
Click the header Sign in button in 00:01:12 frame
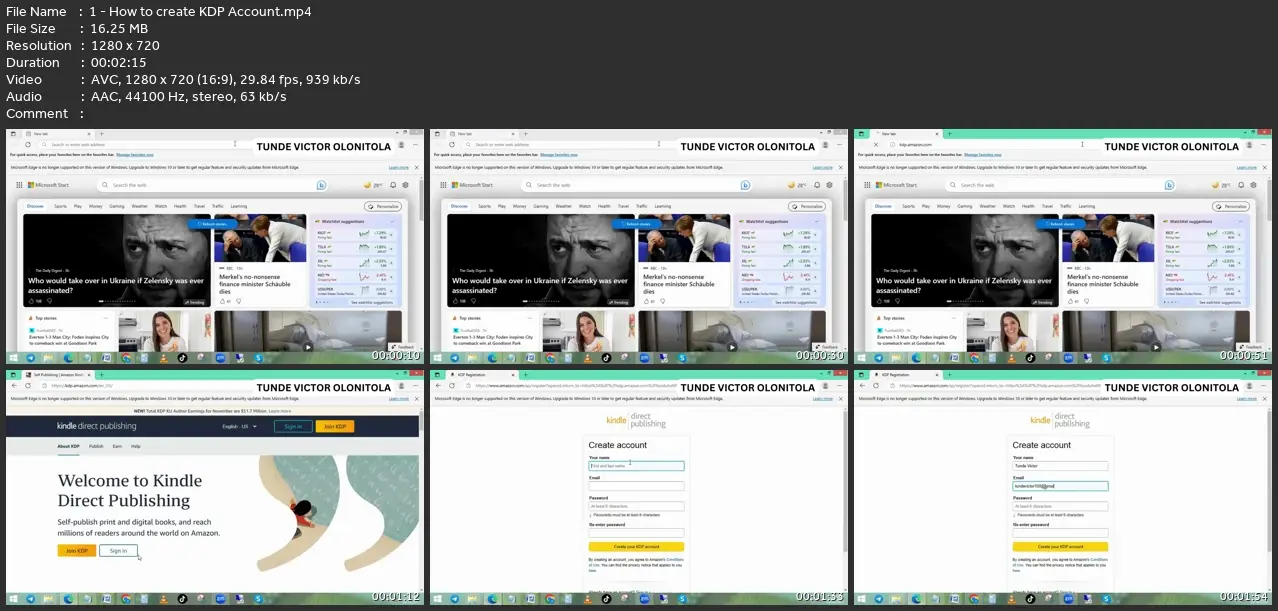coord(293,426)
